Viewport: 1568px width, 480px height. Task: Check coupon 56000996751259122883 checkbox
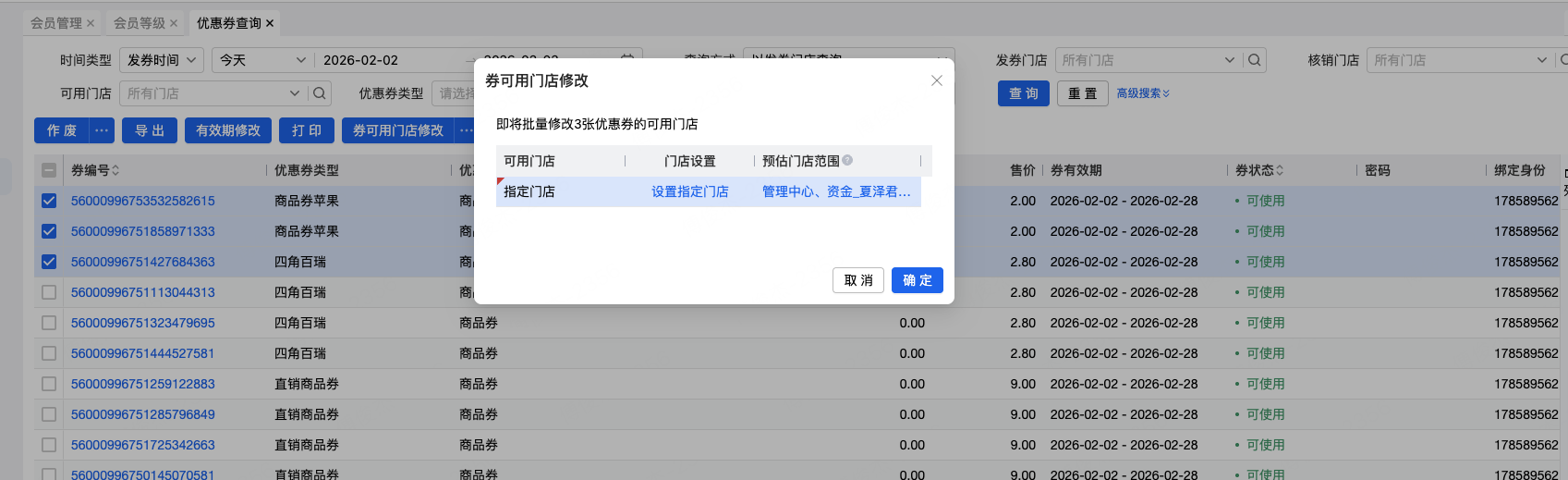49,384
